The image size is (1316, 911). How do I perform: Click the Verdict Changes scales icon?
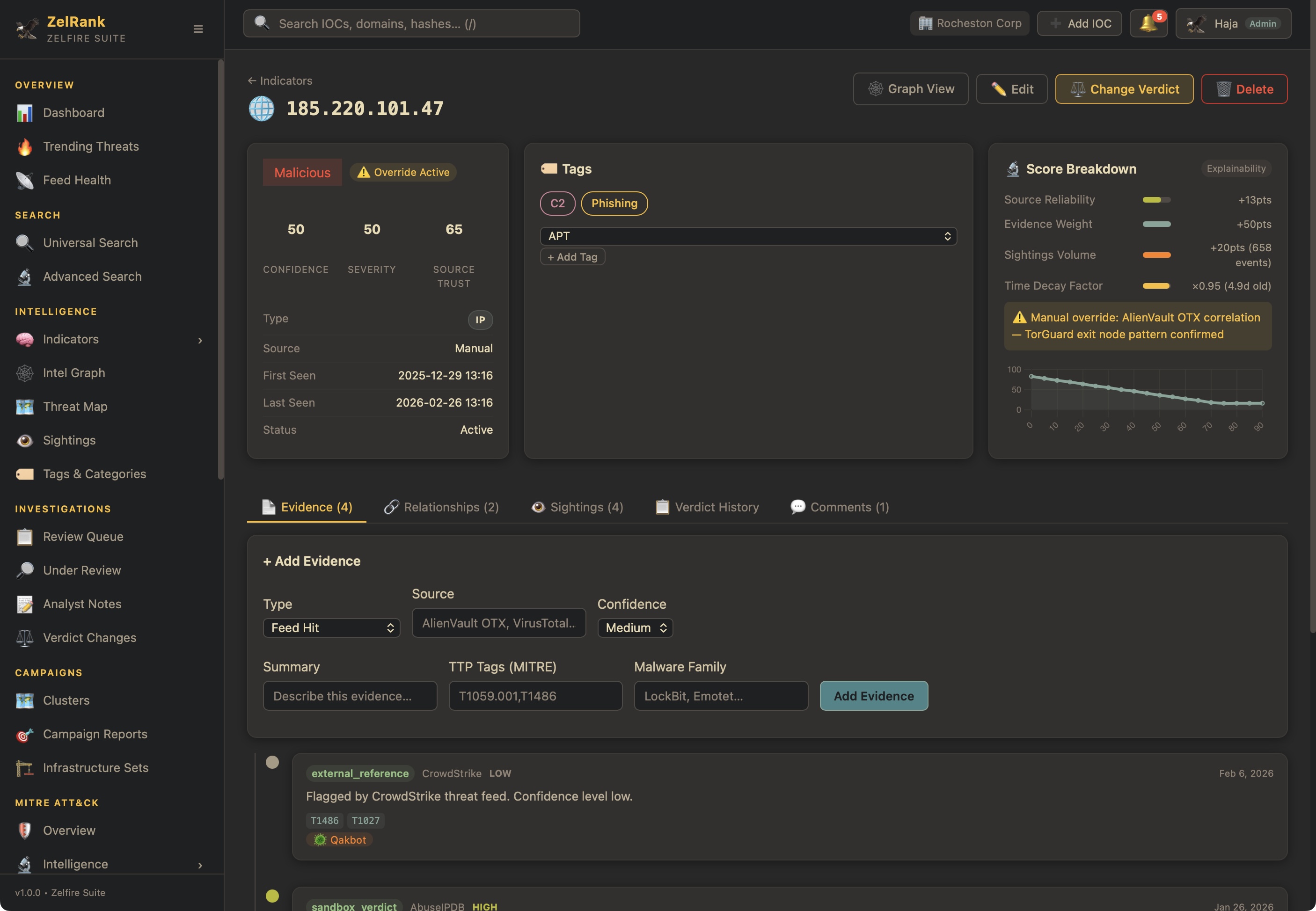coord(24,638)
